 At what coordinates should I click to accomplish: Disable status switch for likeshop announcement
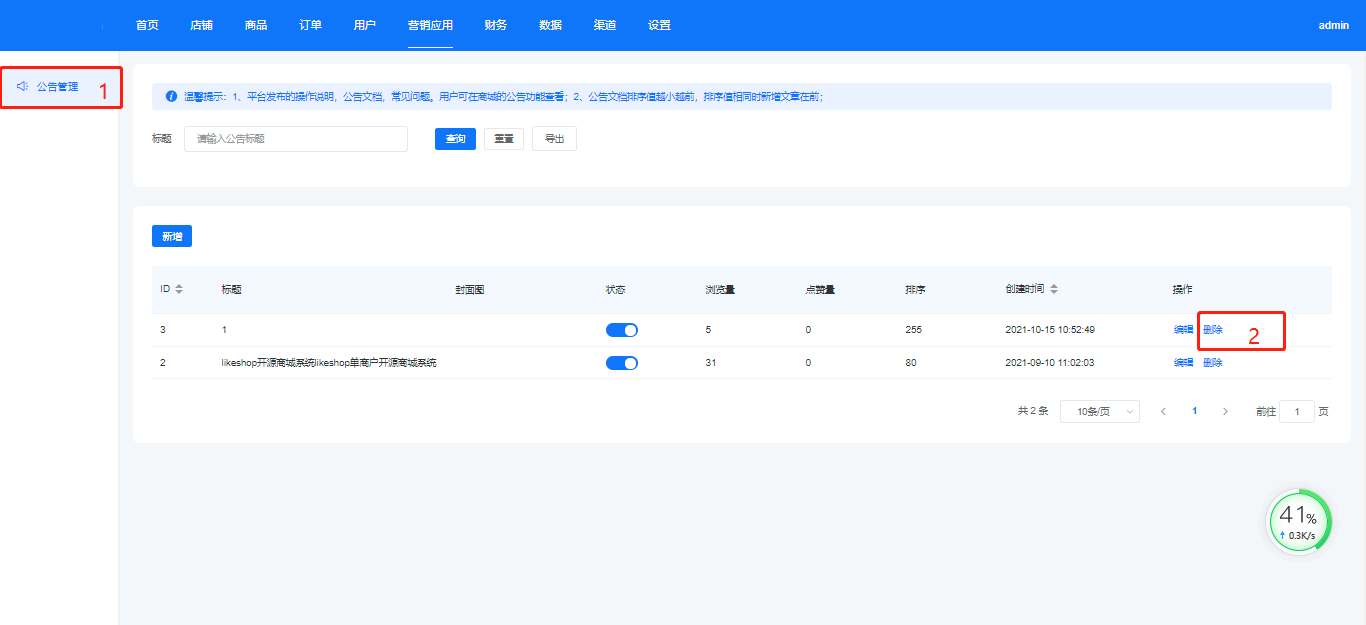(x=621, y=363)
